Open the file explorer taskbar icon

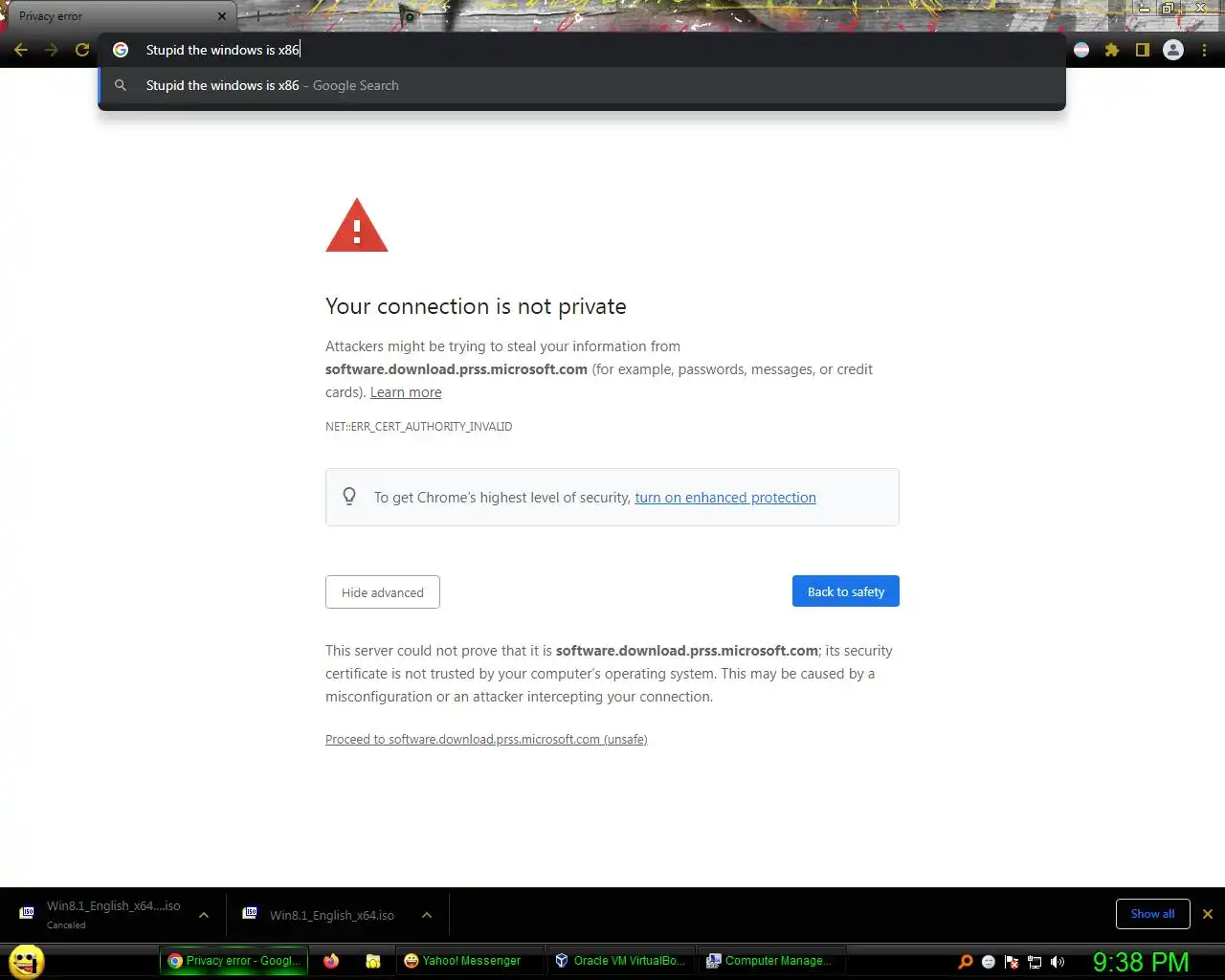pyautogui.click(x=373, y=961)
